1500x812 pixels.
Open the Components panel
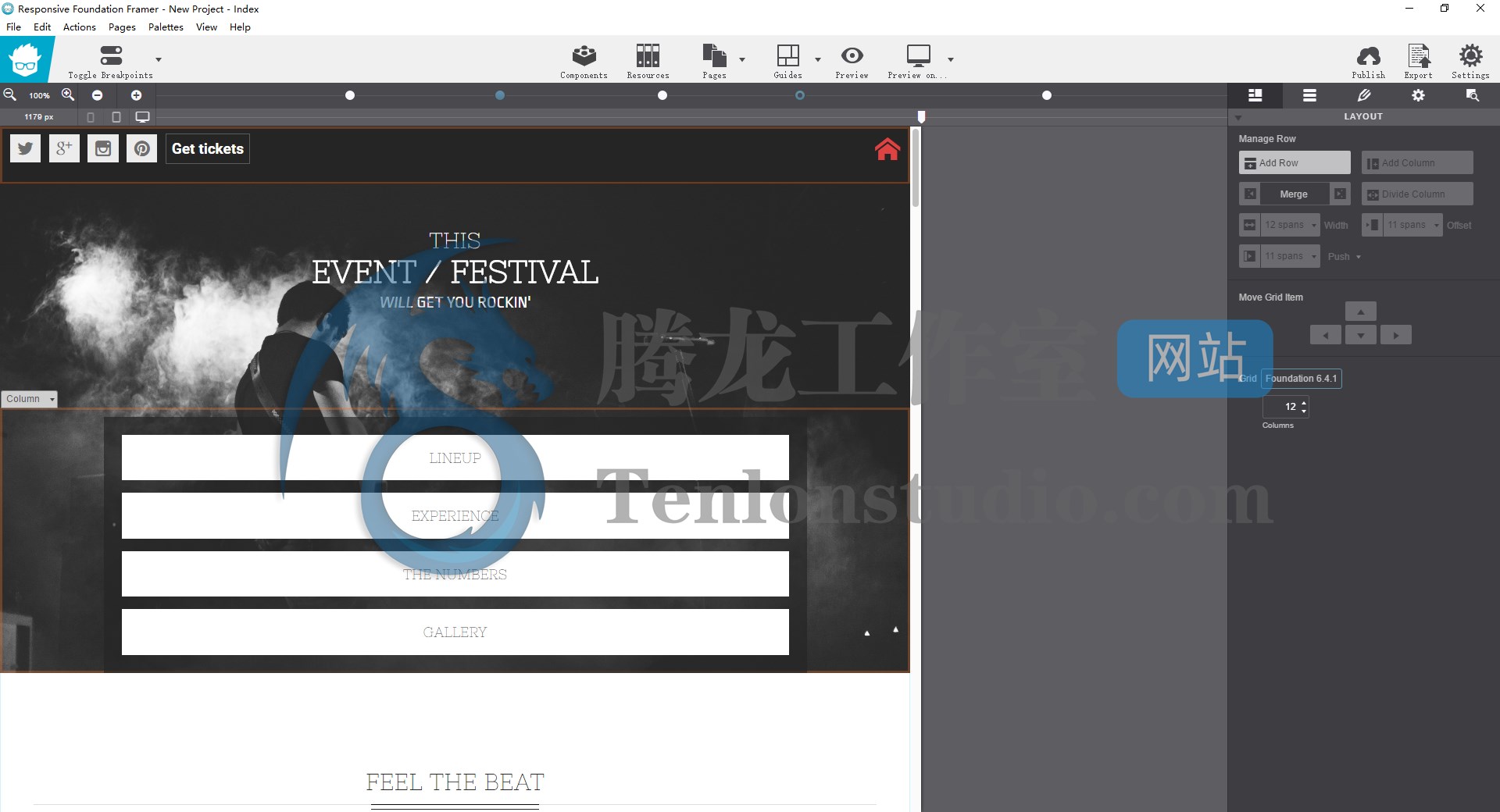584,61
